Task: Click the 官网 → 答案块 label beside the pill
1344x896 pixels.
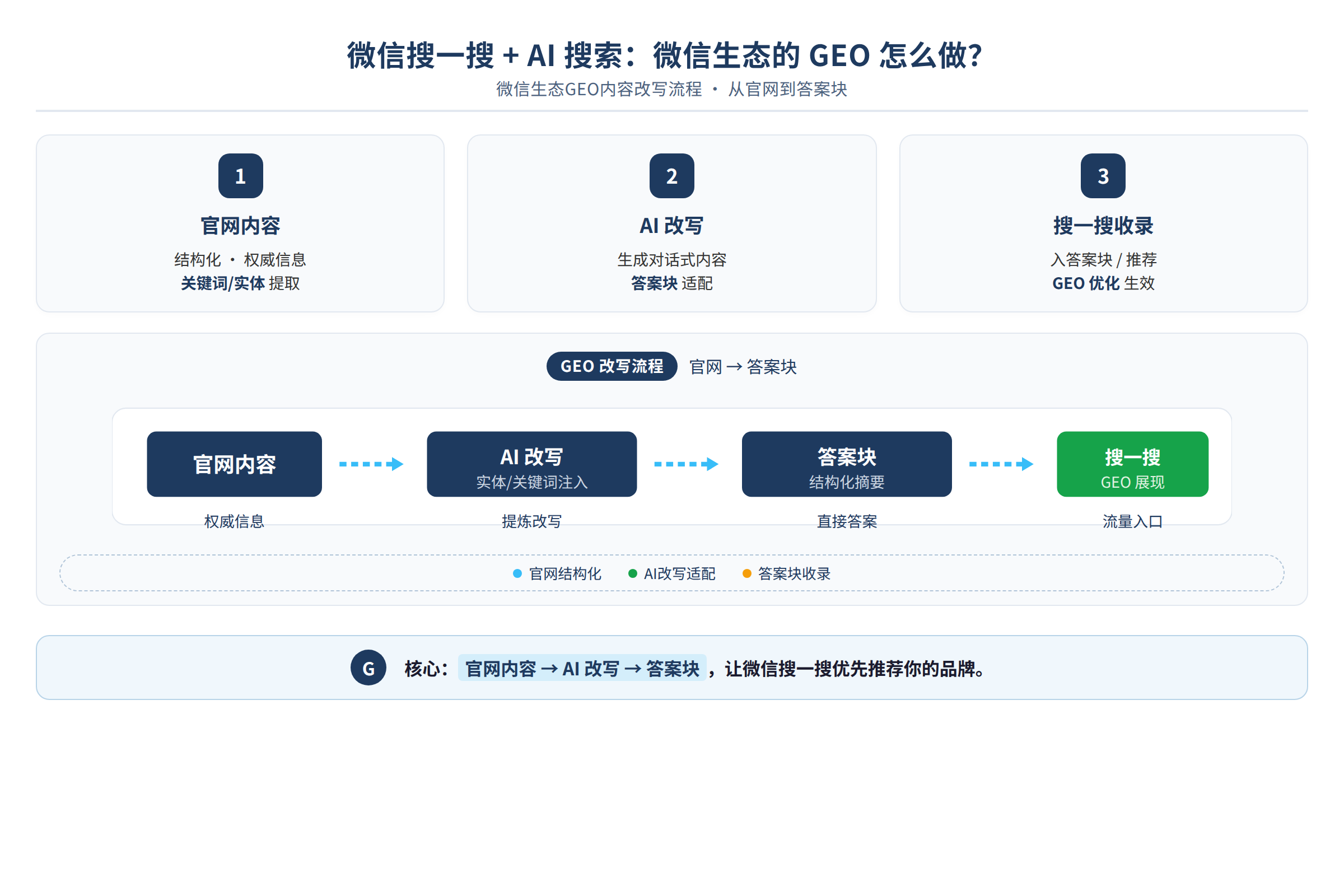Action: 743,367
